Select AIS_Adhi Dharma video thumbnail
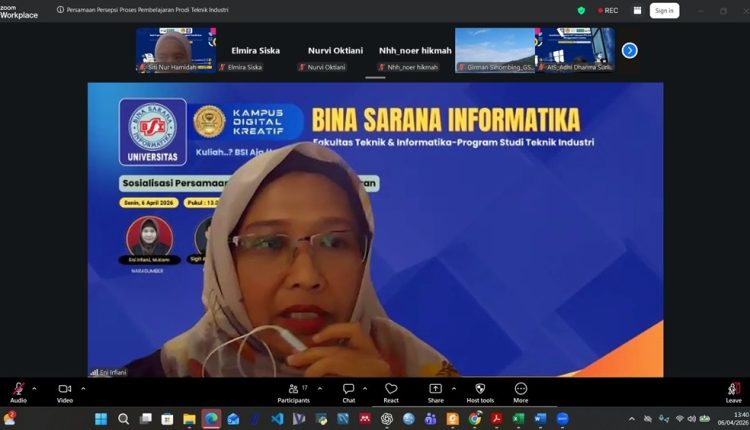The height and width of the screenshot is (430, 750). tap(574, 50)
